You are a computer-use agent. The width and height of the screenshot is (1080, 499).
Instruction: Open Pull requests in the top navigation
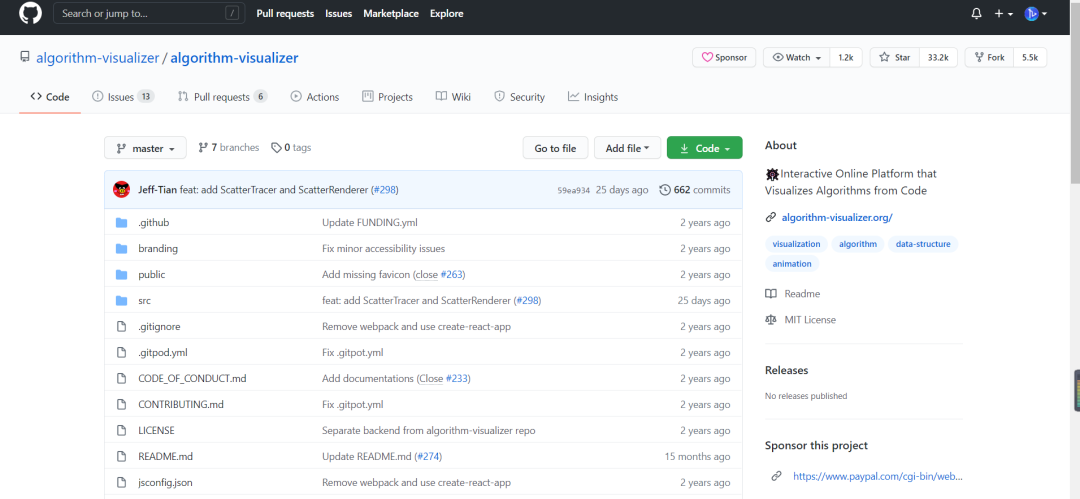pyautogui.click(x=285, y=13)
